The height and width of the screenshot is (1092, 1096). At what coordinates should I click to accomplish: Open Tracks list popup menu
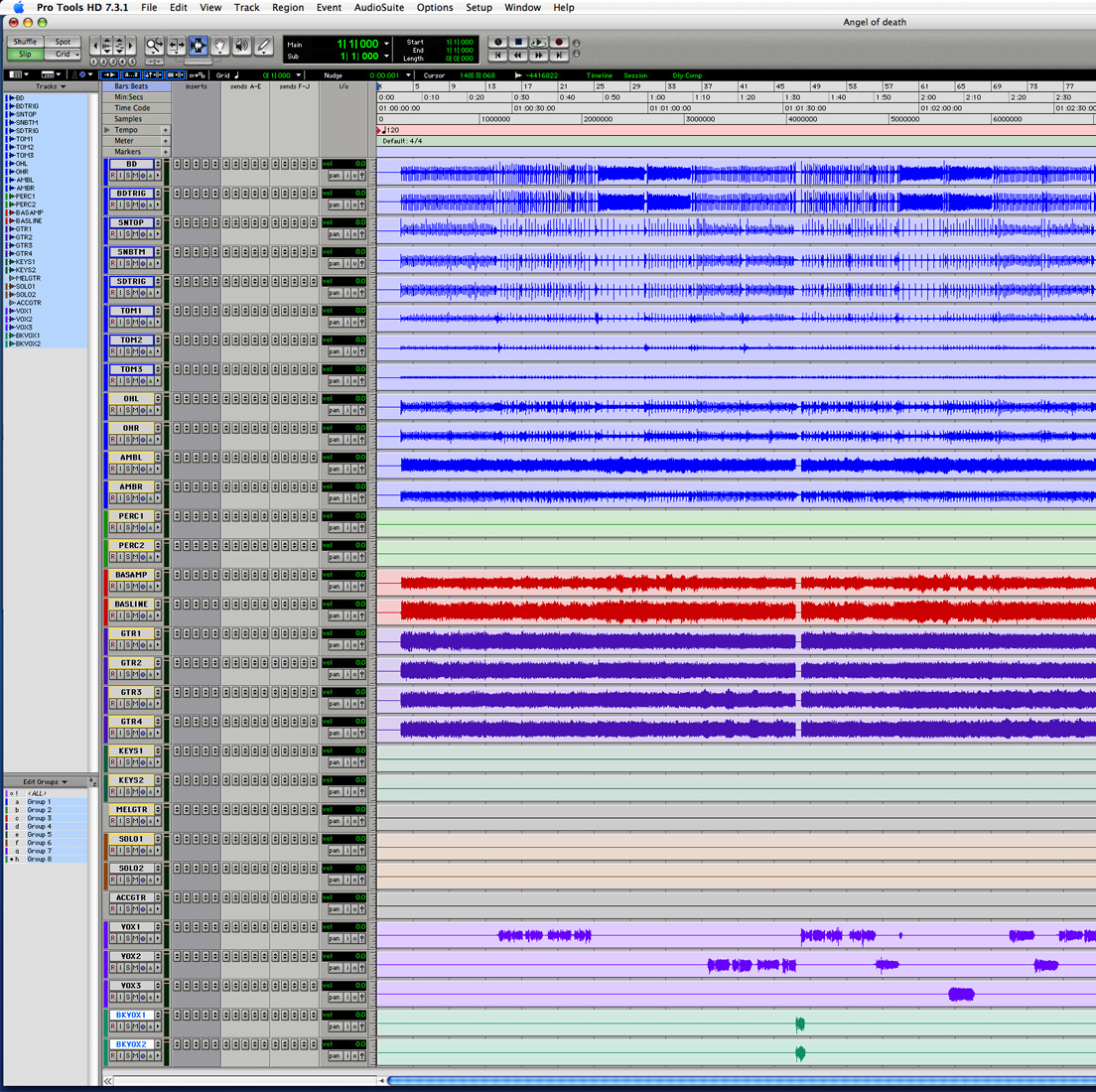pyautogui.click(x=51, y=86)
